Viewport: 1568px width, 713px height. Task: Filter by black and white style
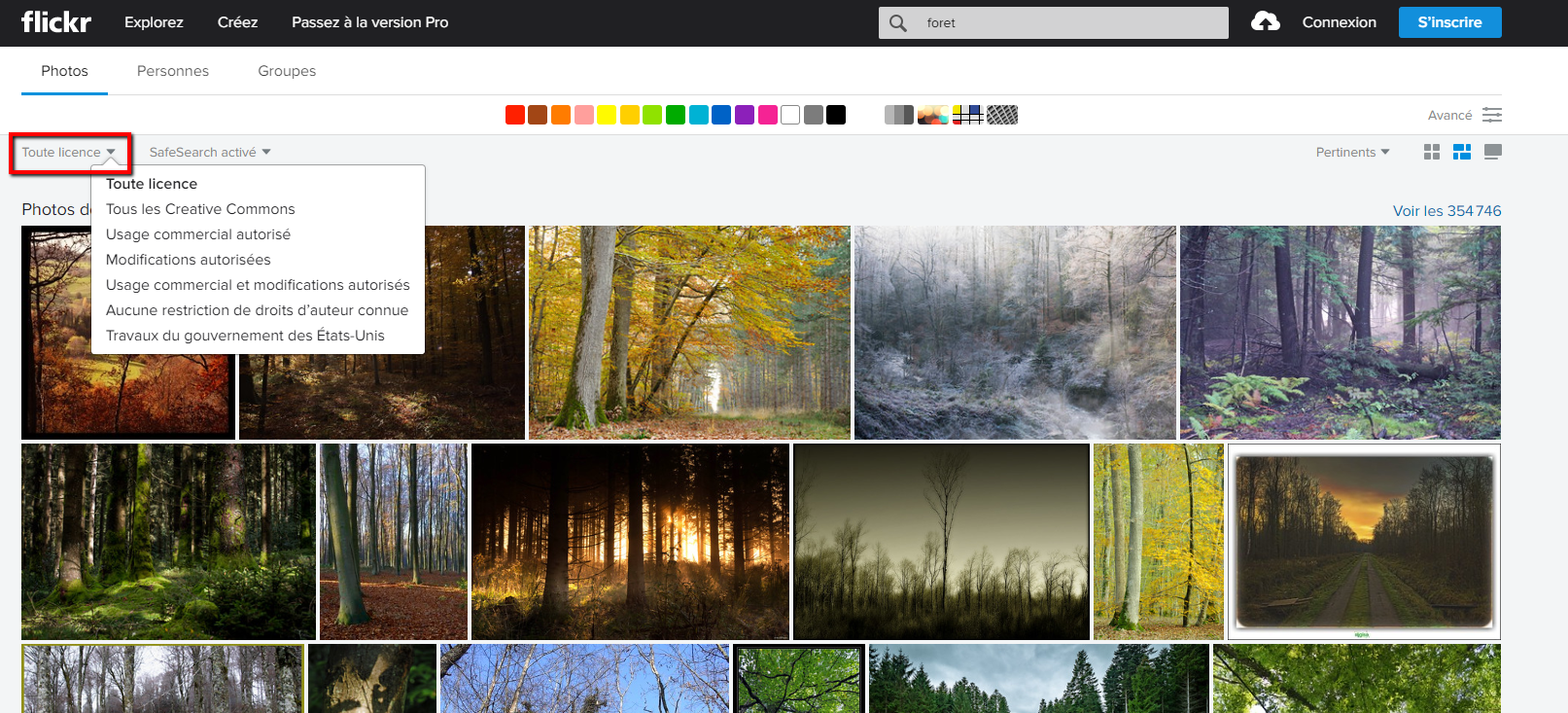[x=898, y=115]
